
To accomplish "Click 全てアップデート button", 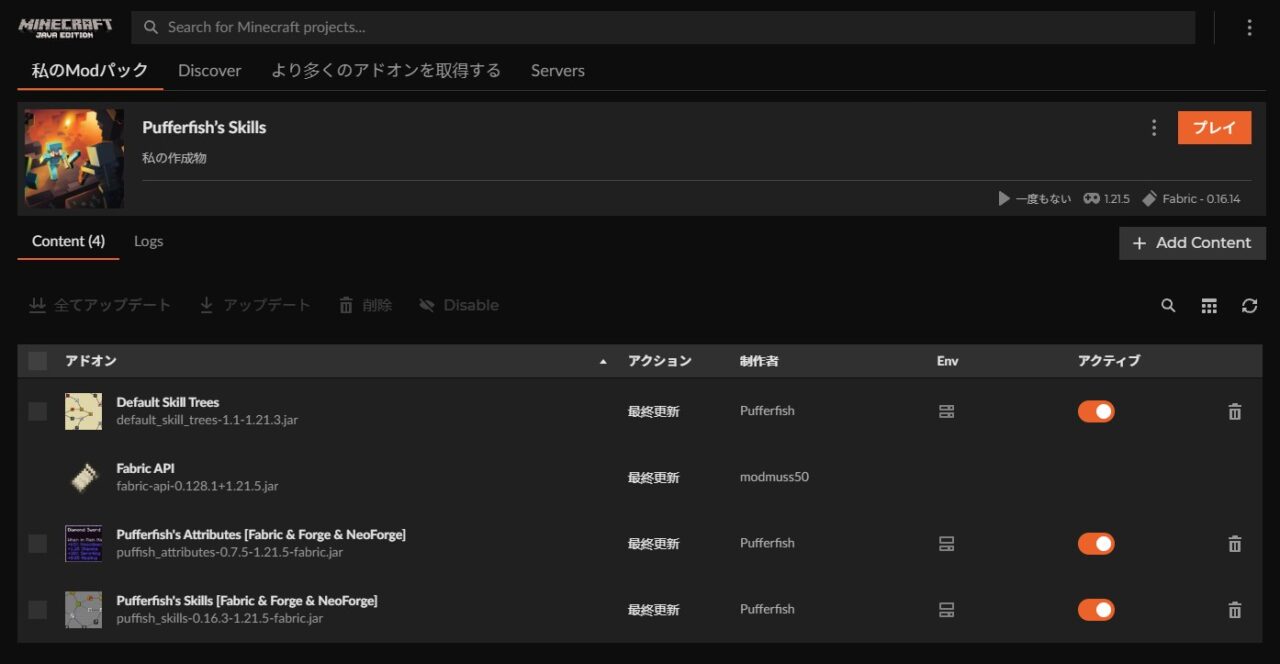I will (x=100, y=305).
